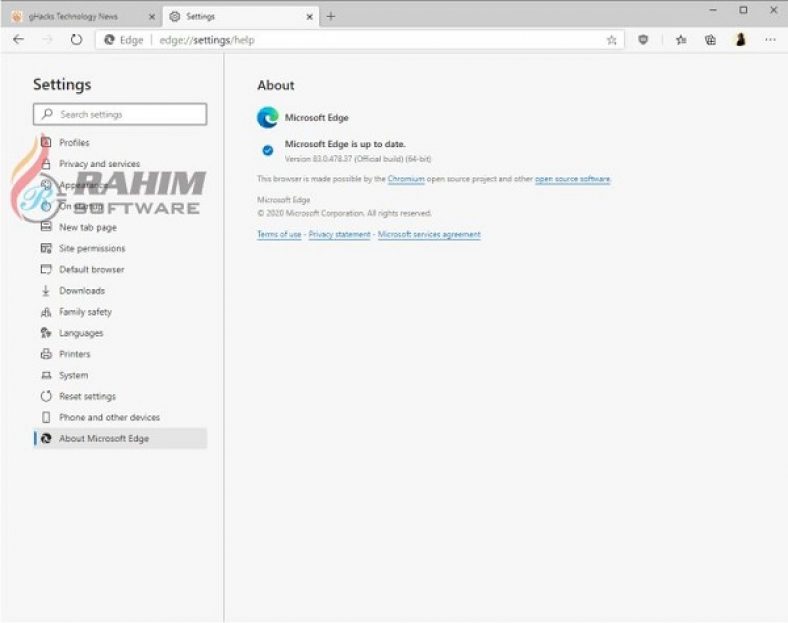Viewport: 788px width, 623px height.
Task: Click the 'Microsoft Edge is up to date' text
Action: coord(345,144)
